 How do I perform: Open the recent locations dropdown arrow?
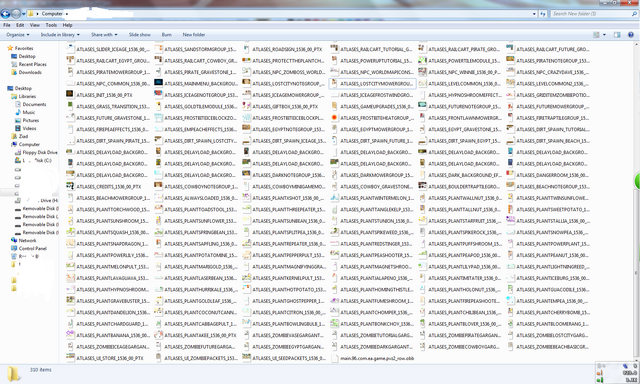23,14
